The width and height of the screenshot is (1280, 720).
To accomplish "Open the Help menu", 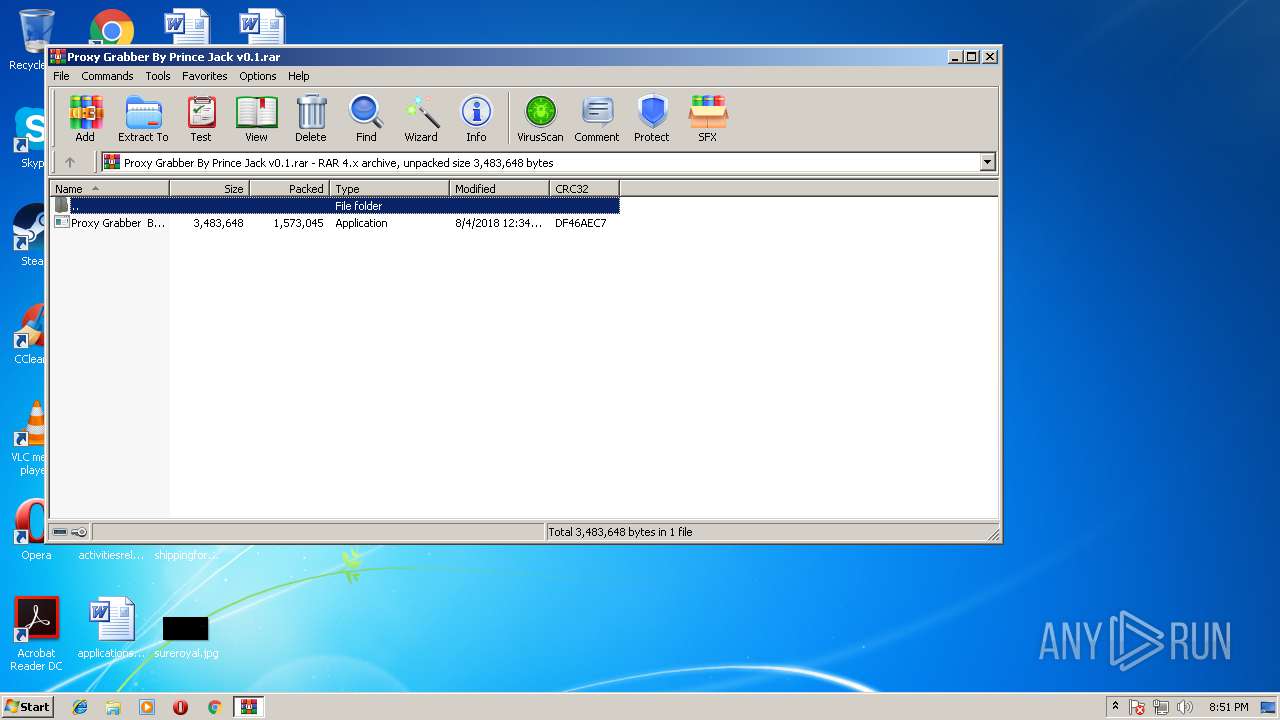I will point(299,76).
